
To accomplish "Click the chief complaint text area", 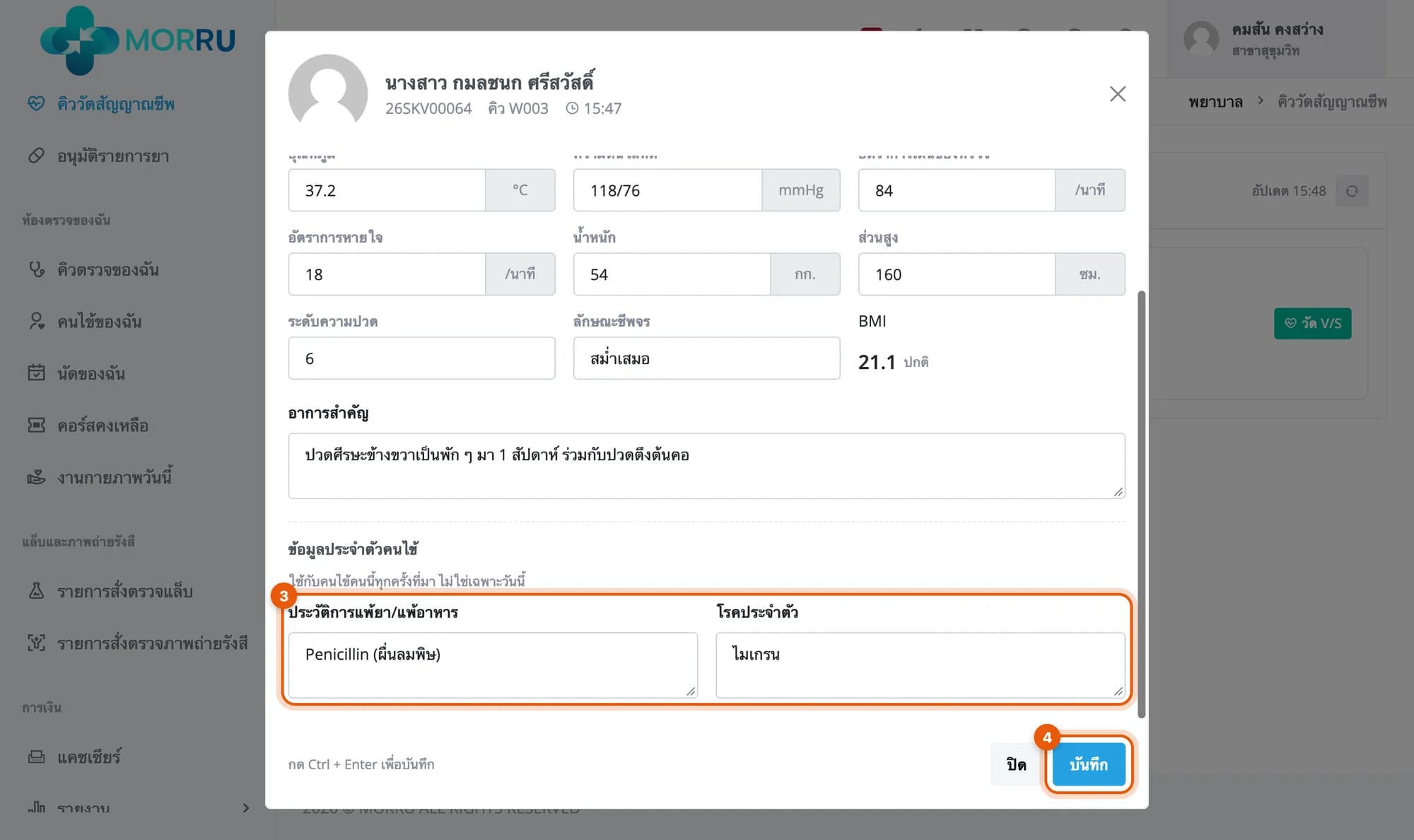I will [707, 466].
